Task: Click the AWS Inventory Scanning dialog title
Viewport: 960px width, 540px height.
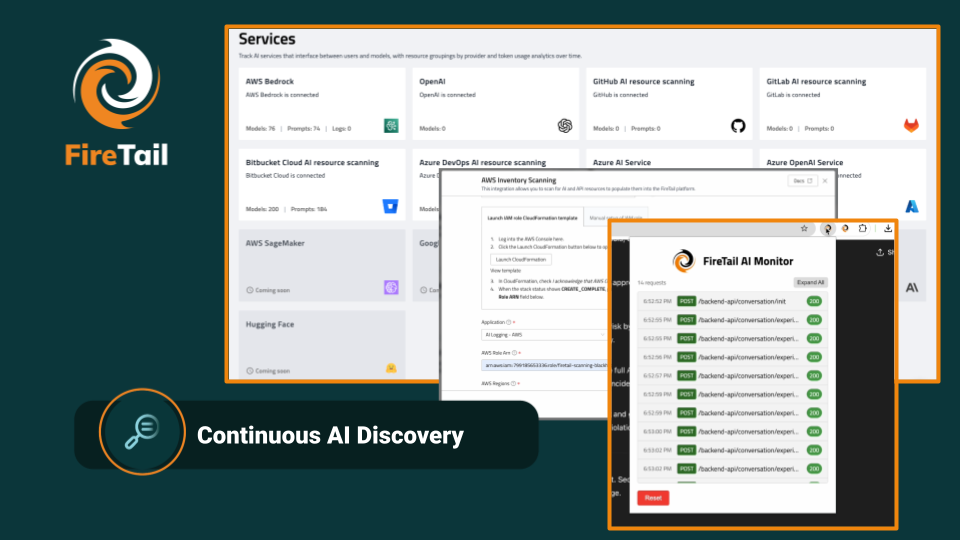Action: tap(519, 180)
